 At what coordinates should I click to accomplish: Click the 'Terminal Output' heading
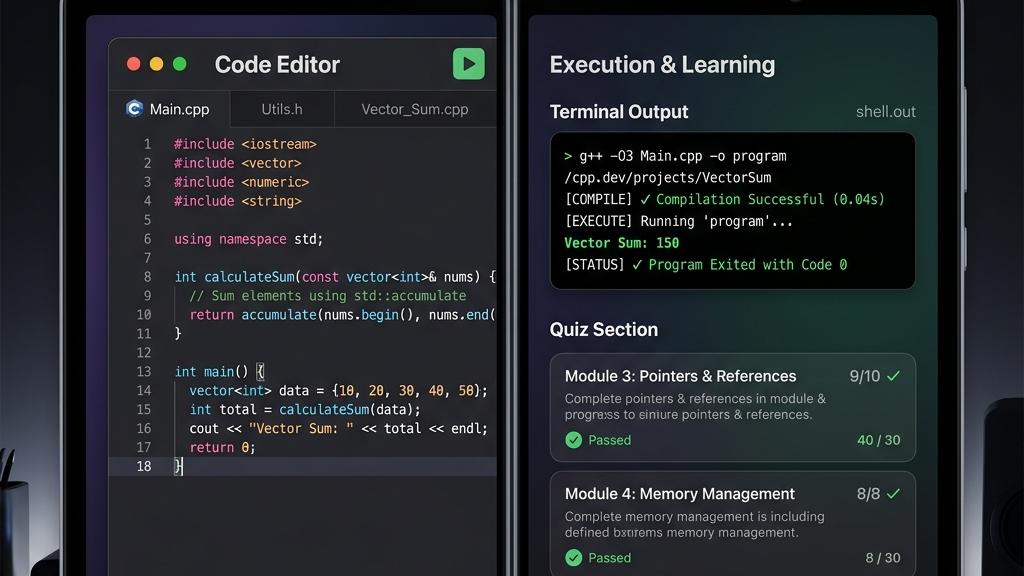coord(619,112)
